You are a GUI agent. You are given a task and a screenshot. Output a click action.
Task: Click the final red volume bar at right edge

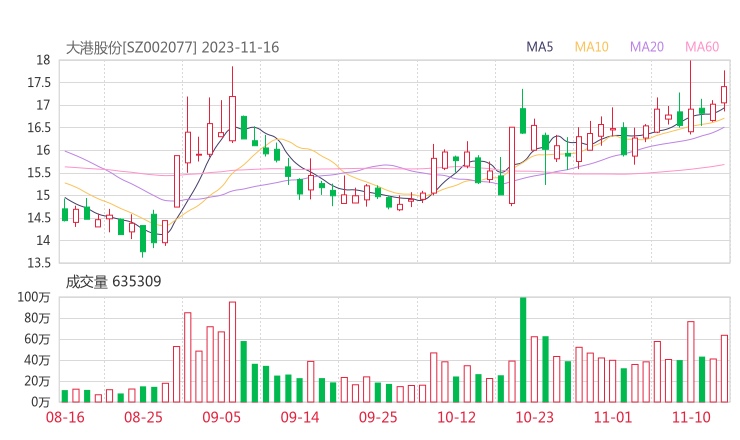[x=724, y=369]
